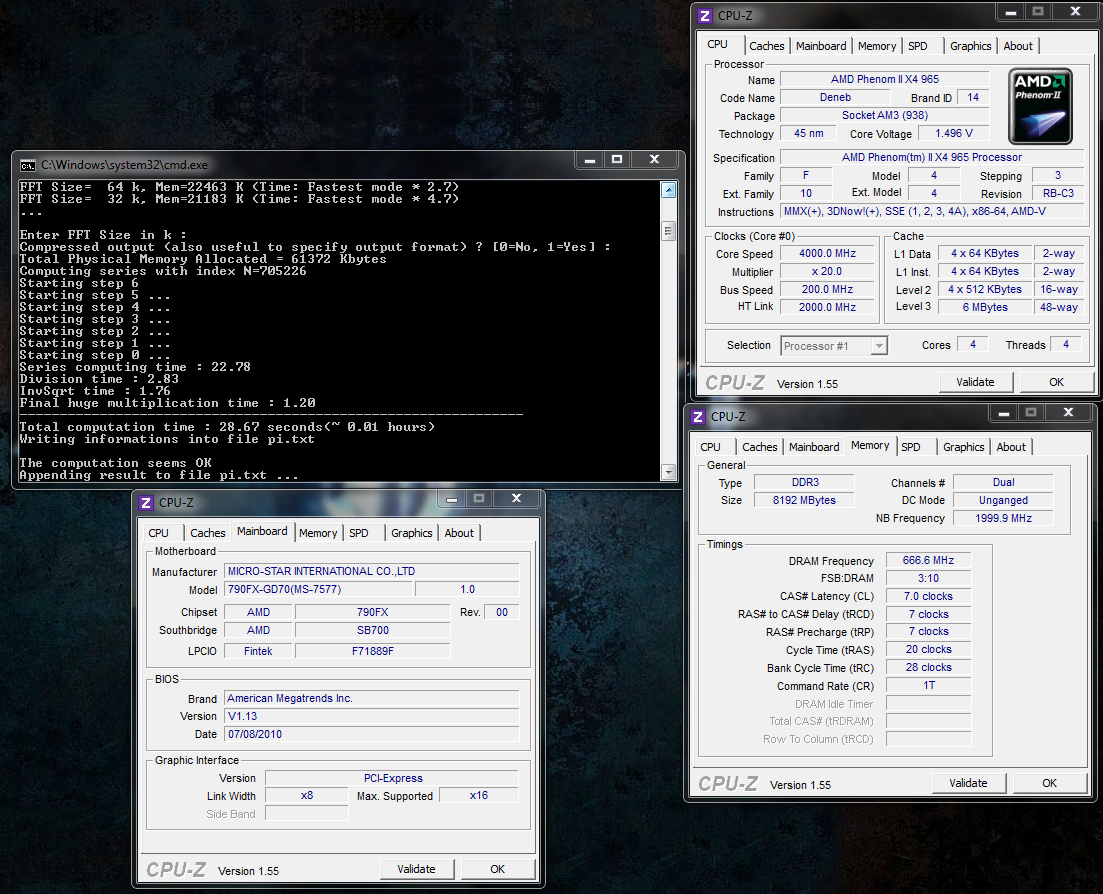Select SPD tab in the Memory CPU-Z window

(x=910, y=447)
